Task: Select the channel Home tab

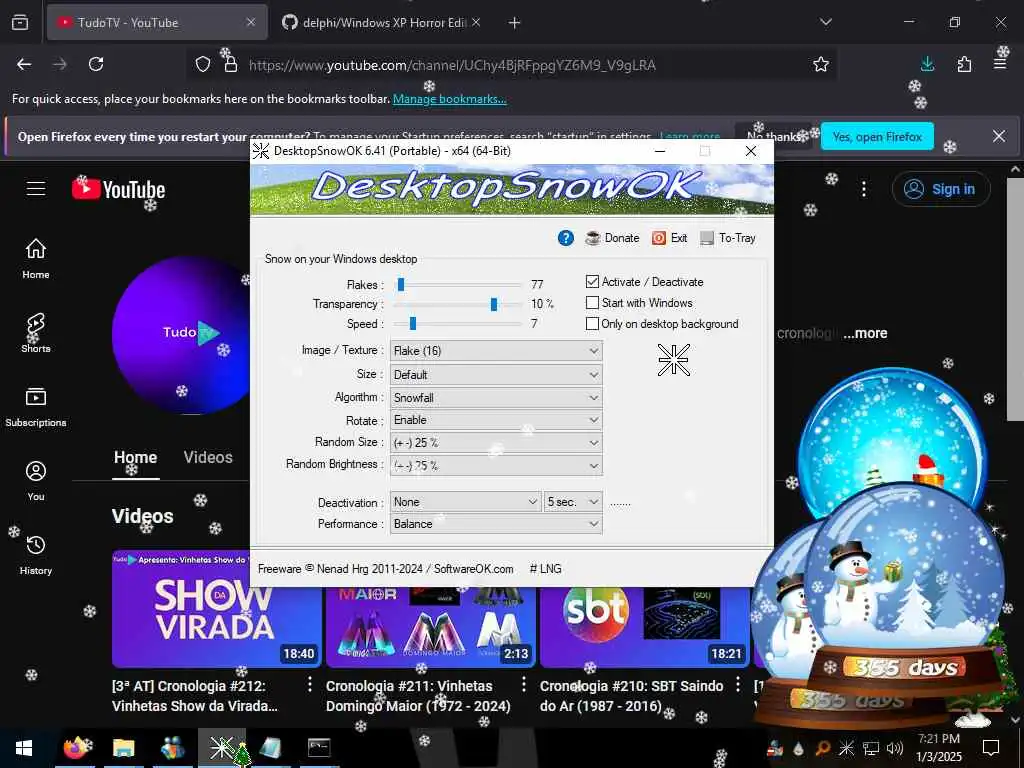Action: point(135,457)
